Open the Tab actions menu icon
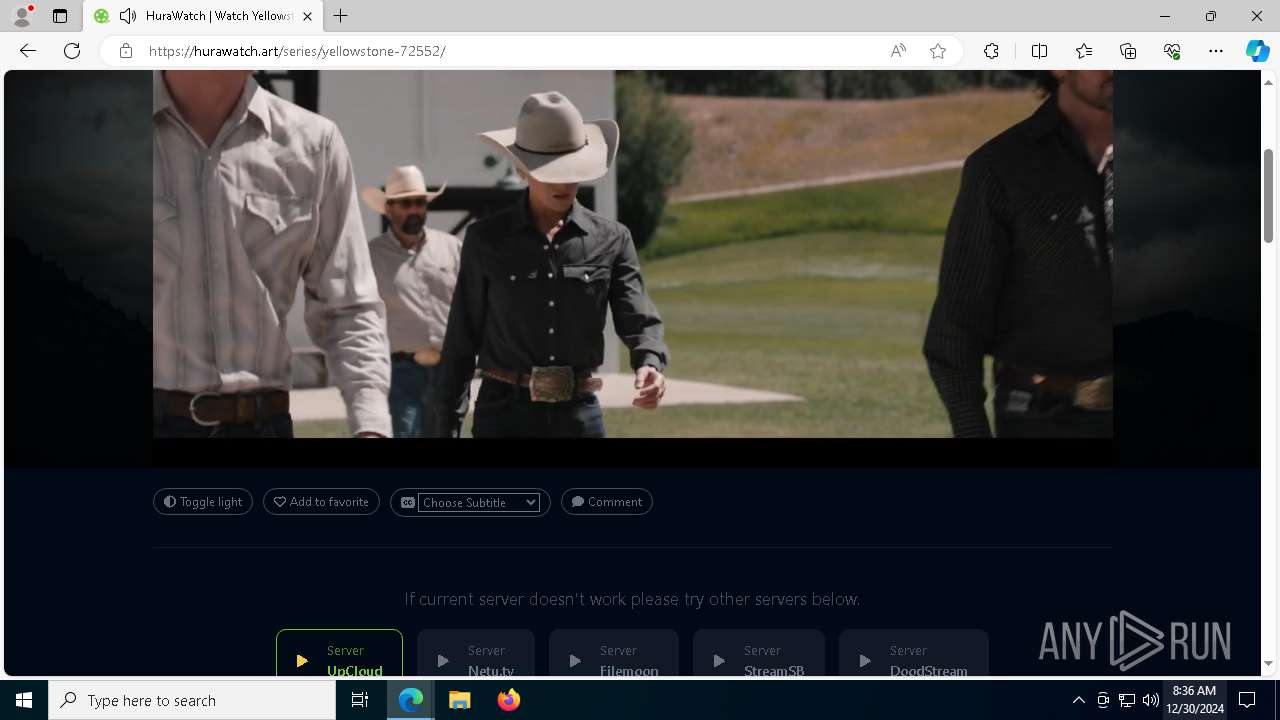The height and width of the screenshot is (720, 1280). tap(60, 16)
